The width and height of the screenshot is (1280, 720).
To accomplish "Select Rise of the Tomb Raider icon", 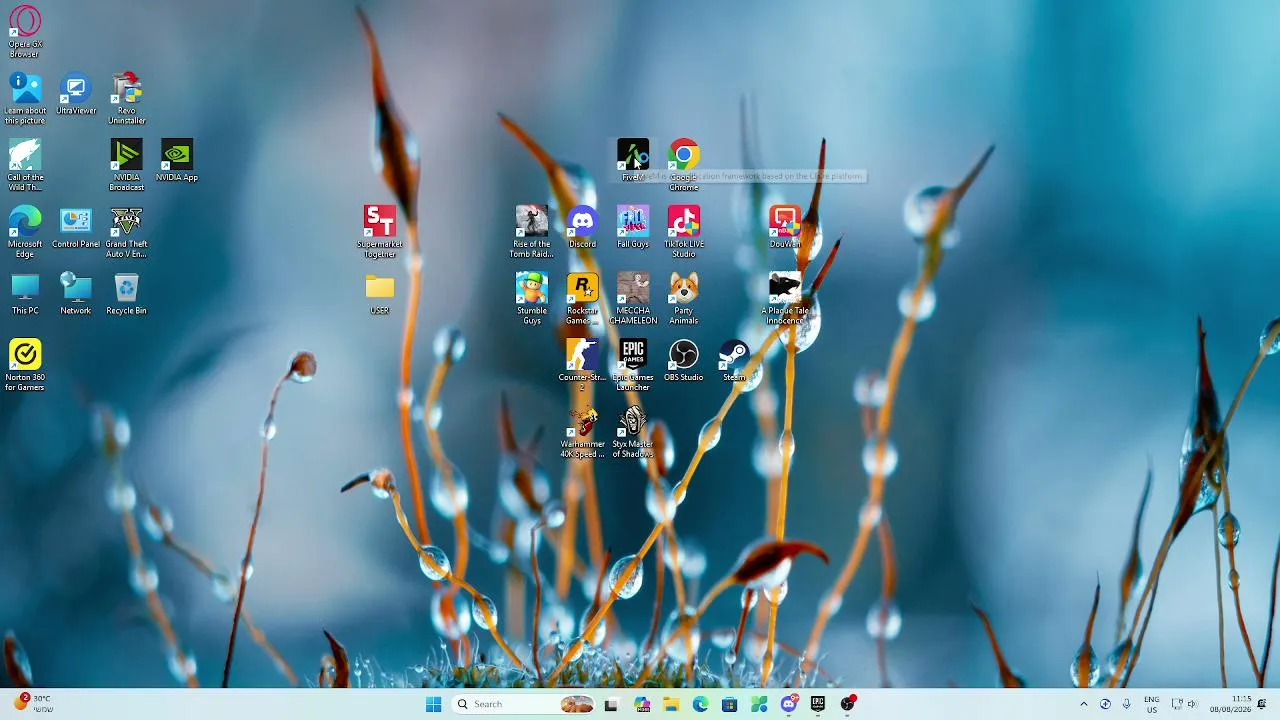I will (532, 232).
